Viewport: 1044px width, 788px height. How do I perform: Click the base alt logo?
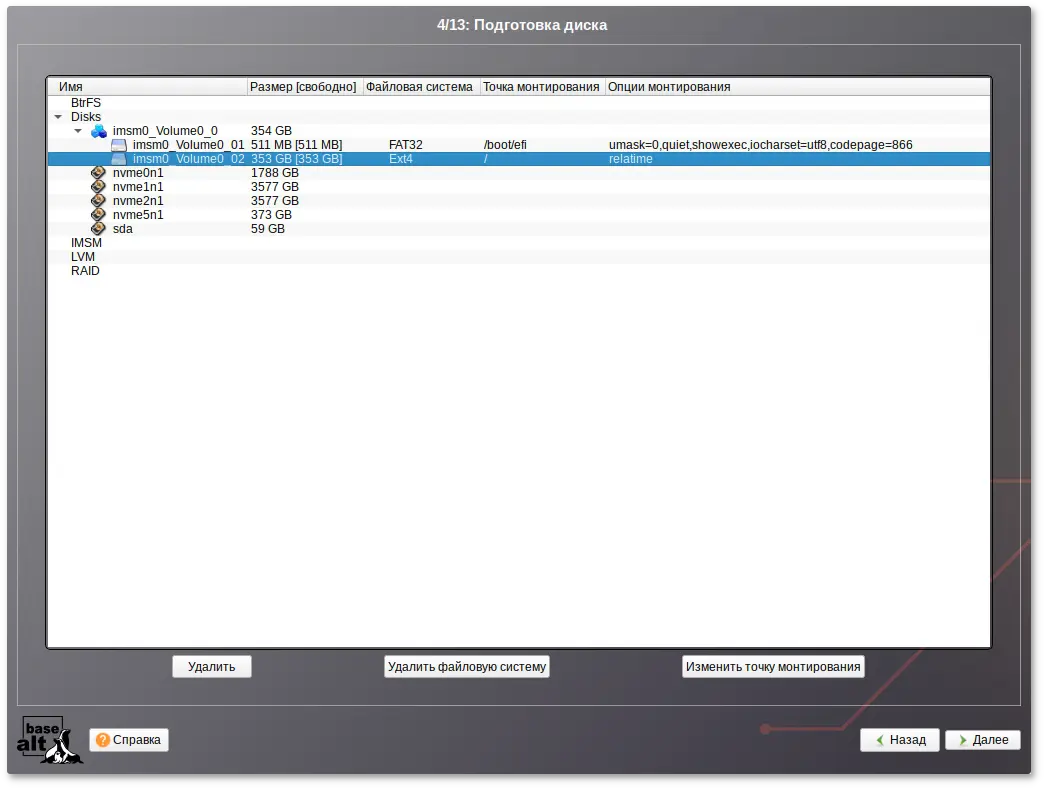(49, 740)
